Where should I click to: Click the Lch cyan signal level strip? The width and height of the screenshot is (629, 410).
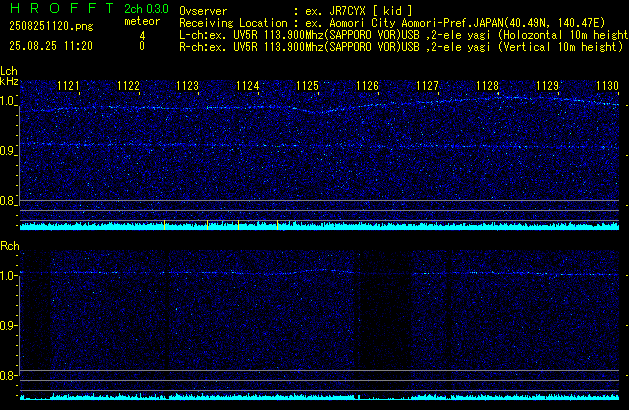tap(319, 226)
